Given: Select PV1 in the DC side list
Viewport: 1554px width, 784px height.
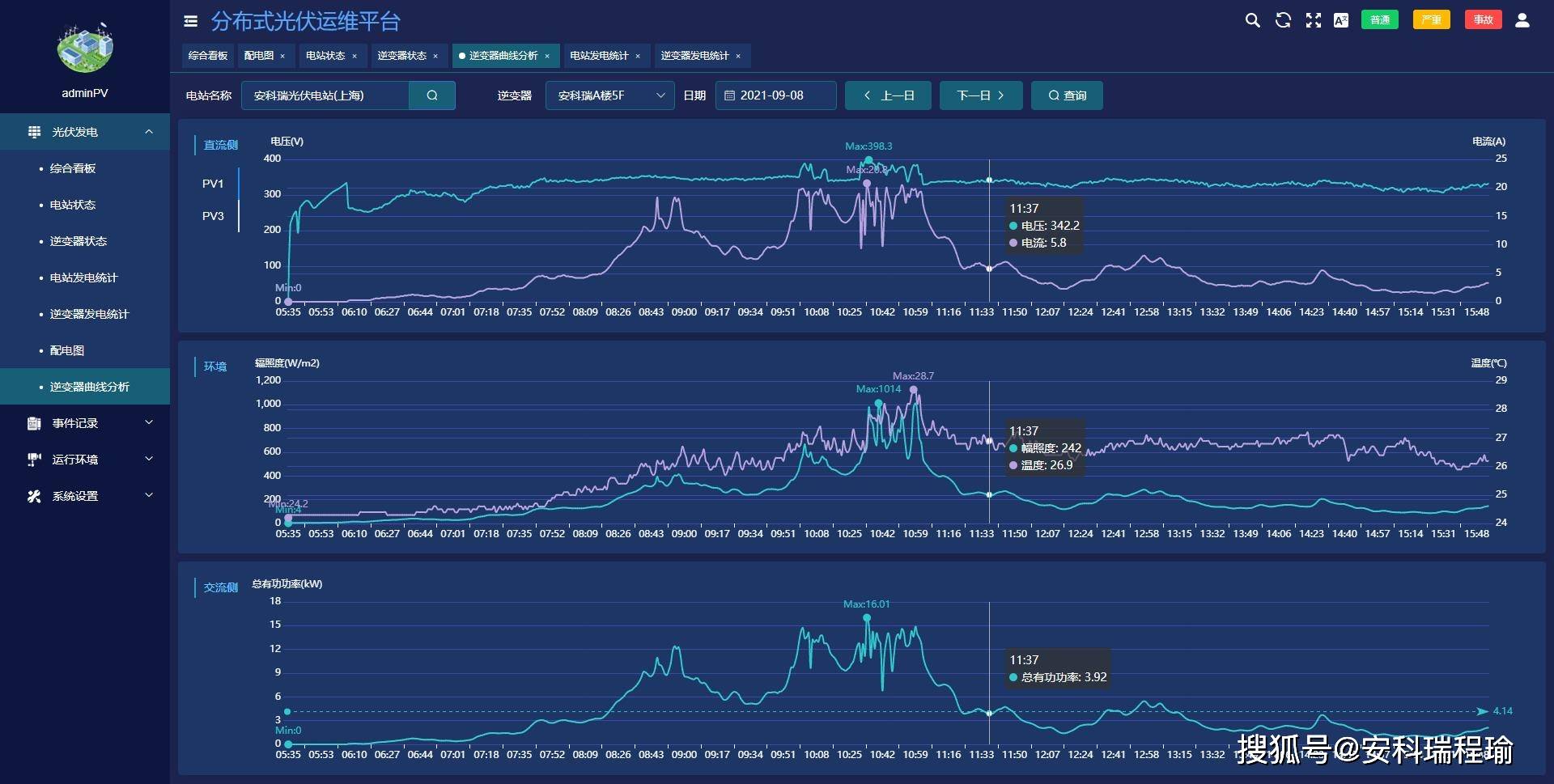Looking at the screenshot, I should [x=213, y=184].
